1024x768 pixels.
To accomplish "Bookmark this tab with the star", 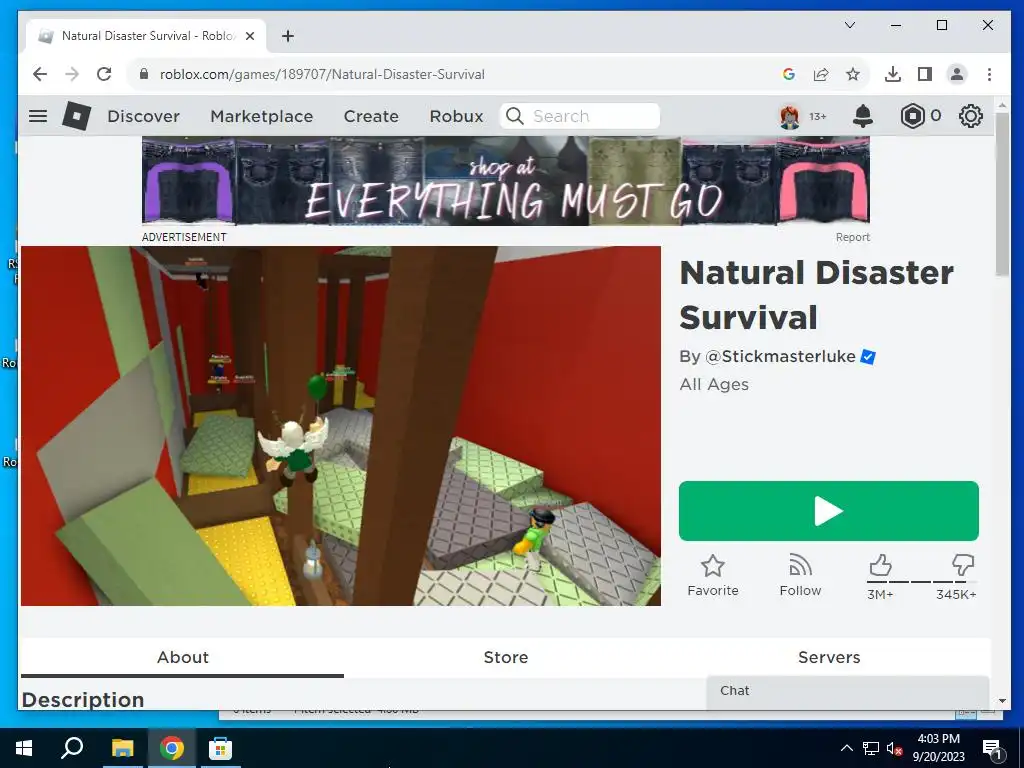I will (x=853, y=74).
